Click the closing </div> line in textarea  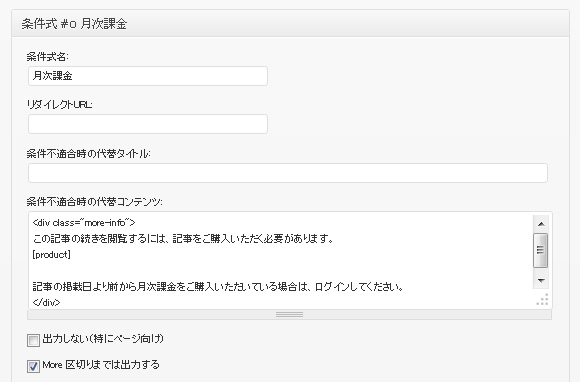[46, 302]
